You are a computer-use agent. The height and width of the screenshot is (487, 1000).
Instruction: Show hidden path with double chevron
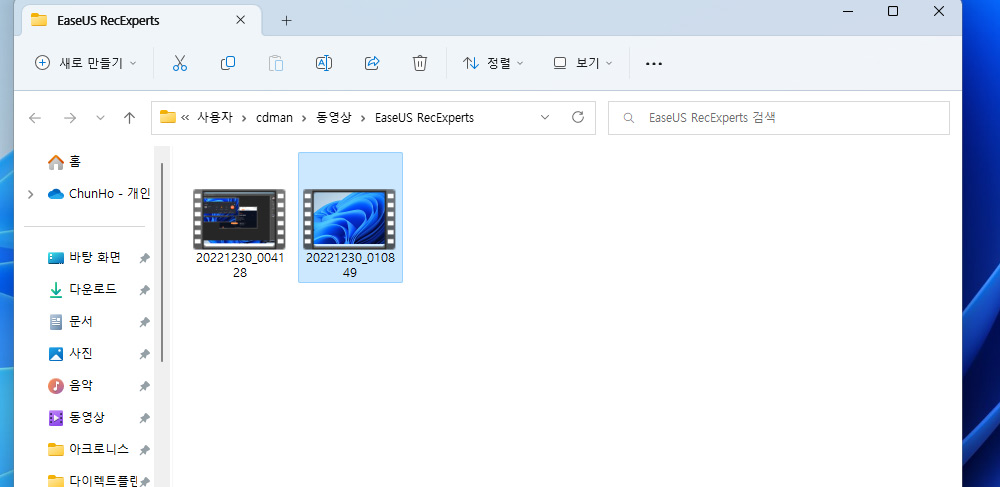(x=186, y=118)
